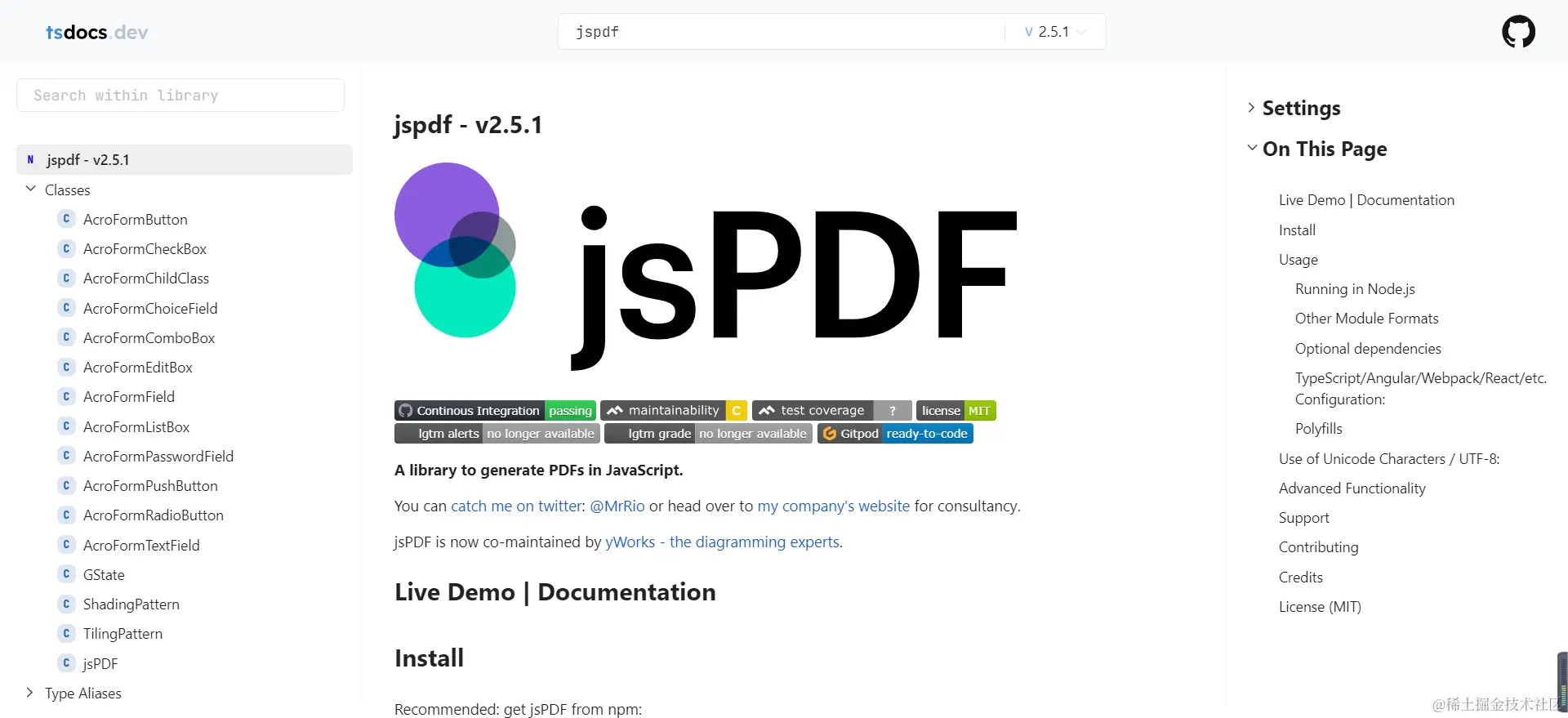Click class icon beside AcroFormField
Image resolution: width=1568 pixels, height=718 pixels.
[x=67, y=397]
